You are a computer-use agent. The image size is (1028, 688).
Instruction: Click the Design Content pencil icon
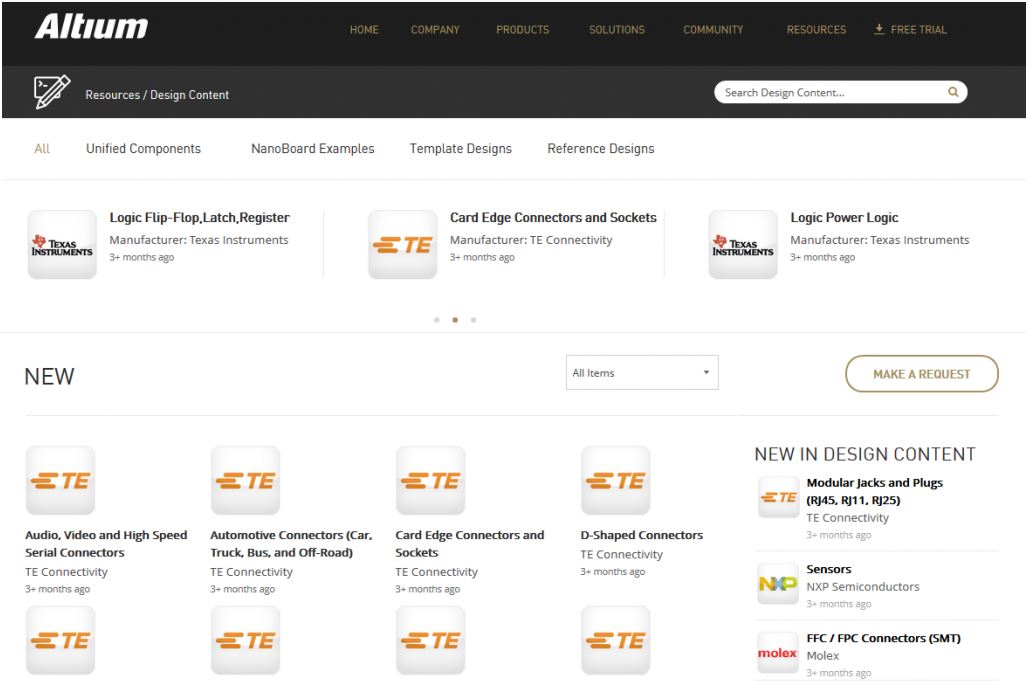coord(52,92)
